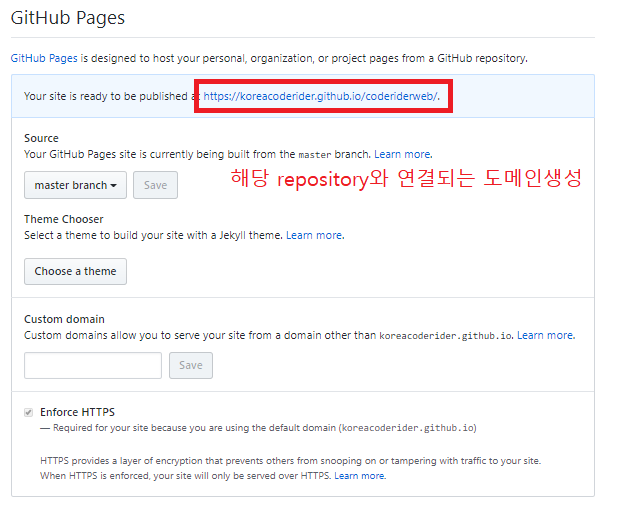617x508 pixels.
Task: Open the koreacoderider.github.io/coderiderweb site URL
Action: (x=320, y=96)
